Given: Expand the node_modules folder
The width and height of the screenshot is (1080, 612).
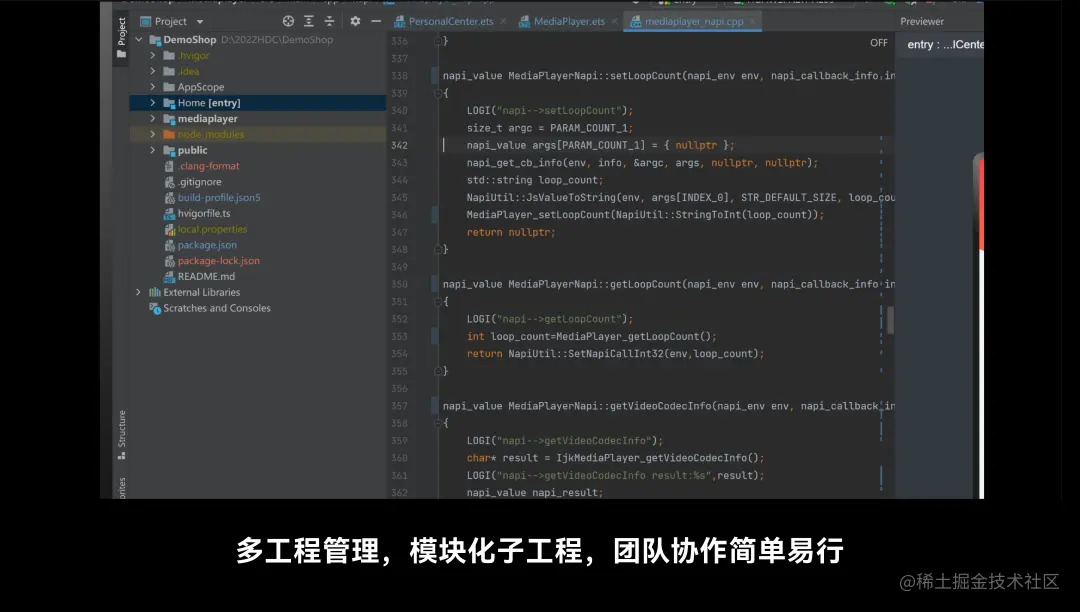Looking at the screenshot, I should pyautogui.click(x=153, y=135).
